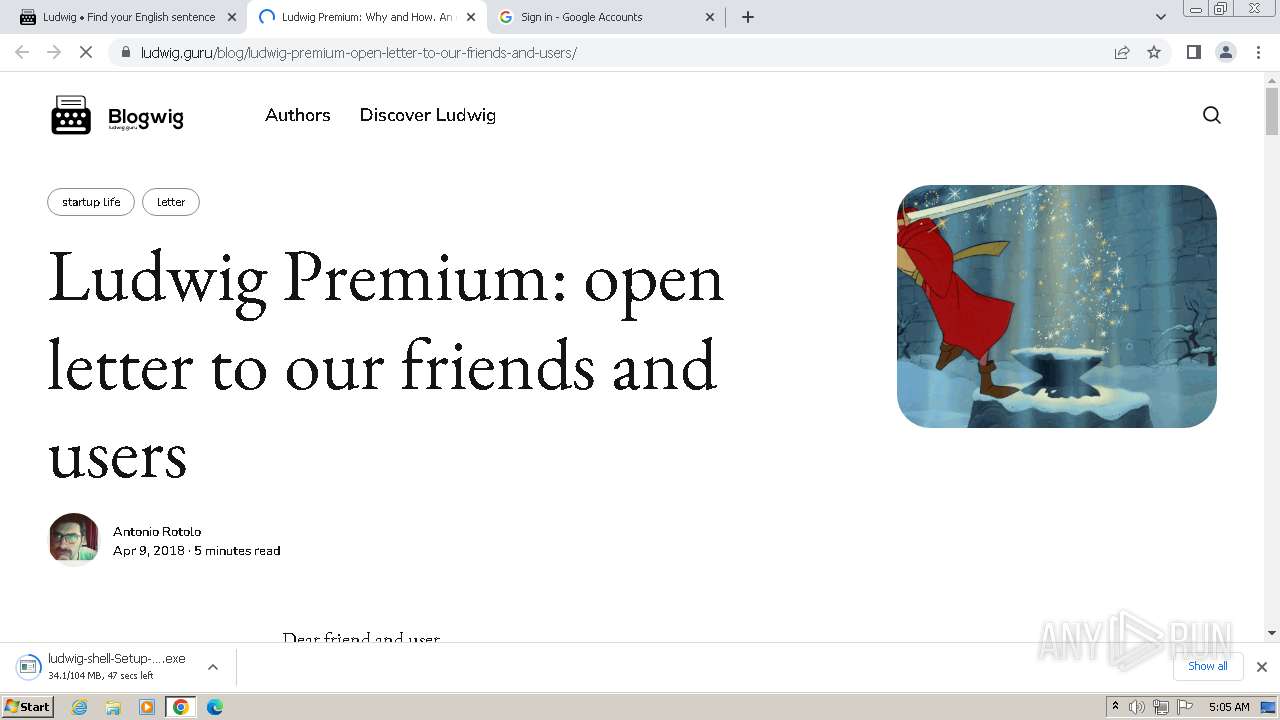Screen dimensions: 1280x720
Task: Click Antonio Rotolo's avatar photo
Action: (x=74, y=540)
